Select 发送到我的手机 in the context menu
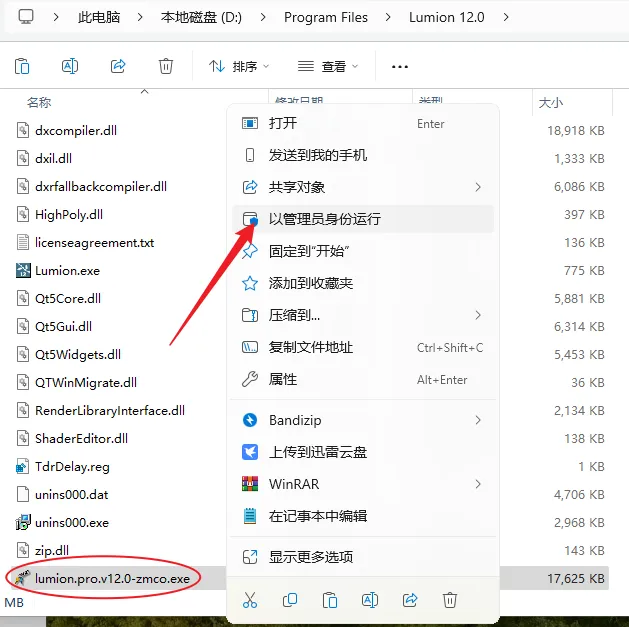 point(363,155)
